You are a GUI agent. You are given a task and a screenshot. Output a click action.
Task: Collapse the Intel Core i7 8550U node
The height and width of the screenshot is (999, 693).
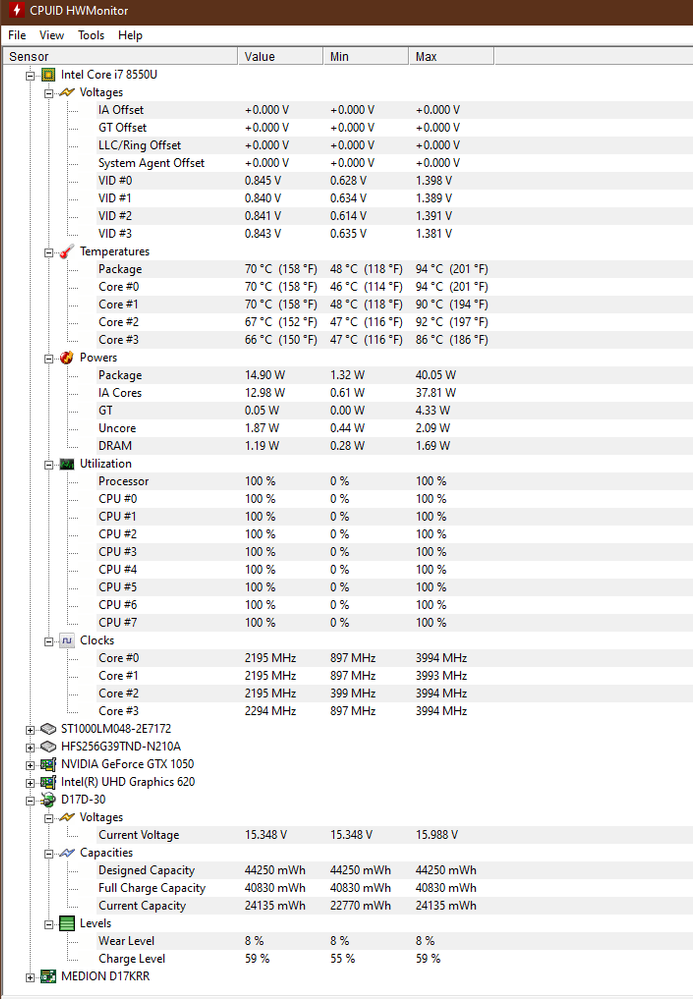(31, 75)
